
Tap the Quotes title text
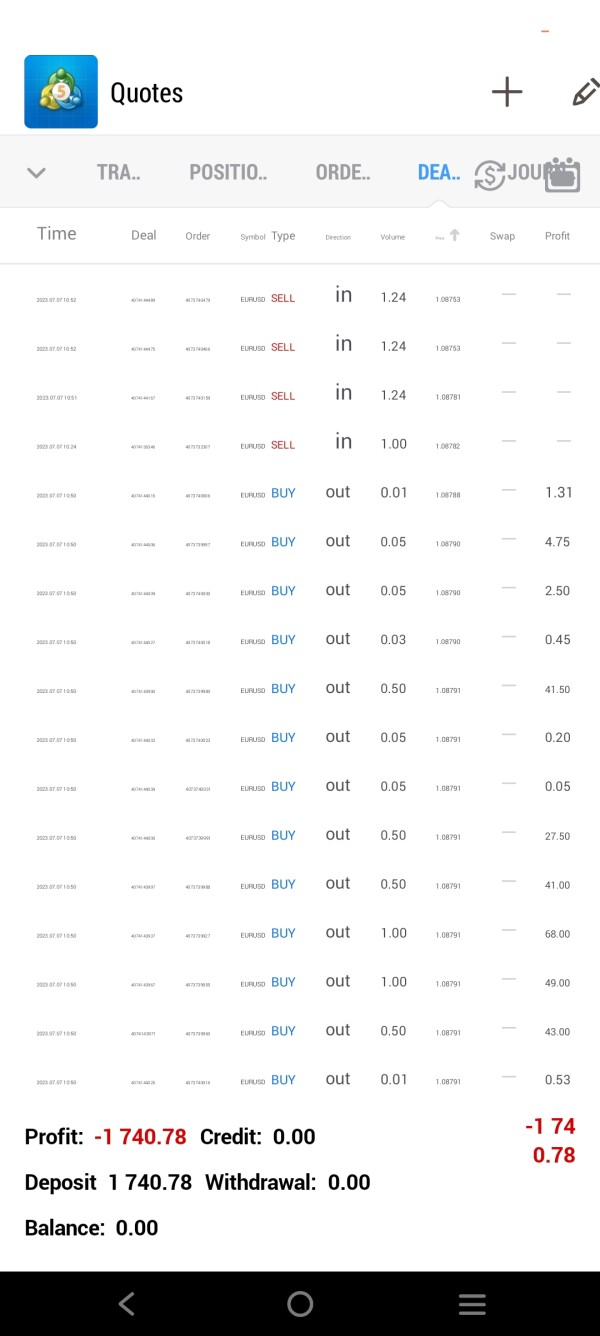[146, 93]
